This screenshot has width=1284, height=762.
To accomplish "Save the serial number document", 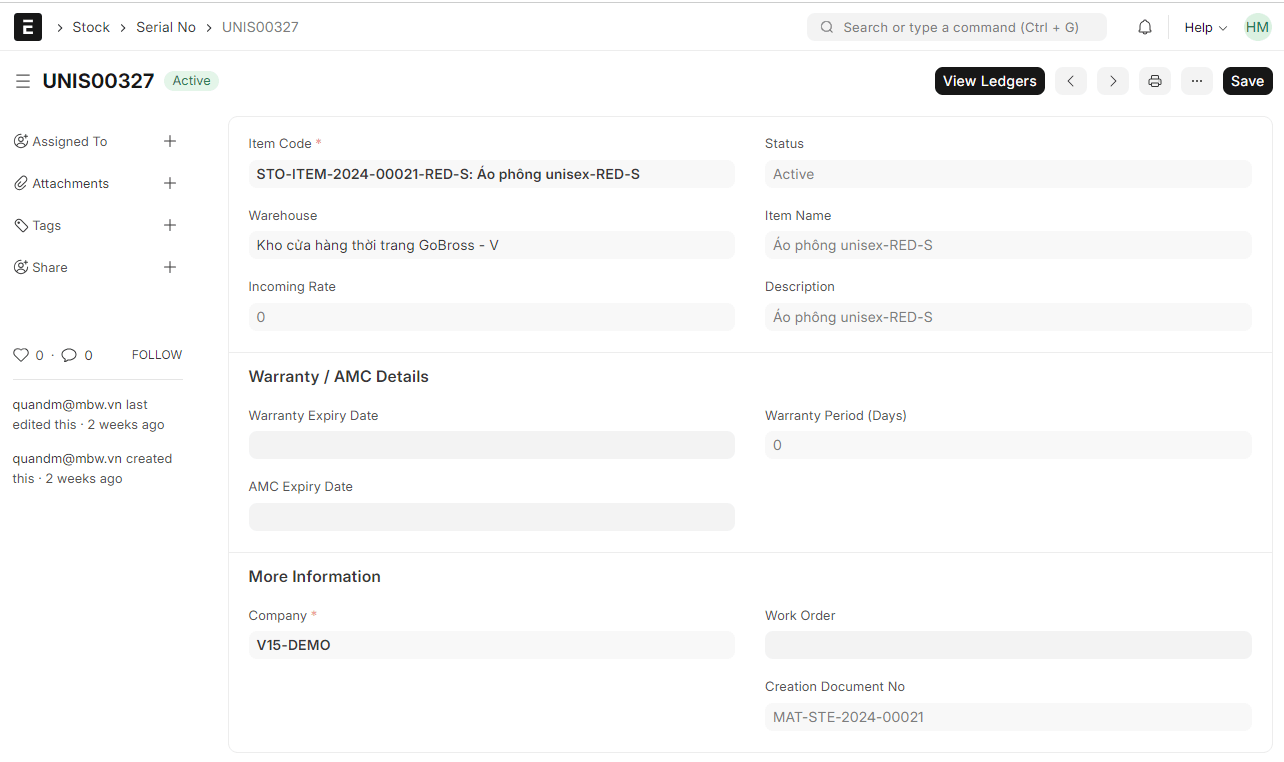I will pyautogui.click(x=1247, y=81).
